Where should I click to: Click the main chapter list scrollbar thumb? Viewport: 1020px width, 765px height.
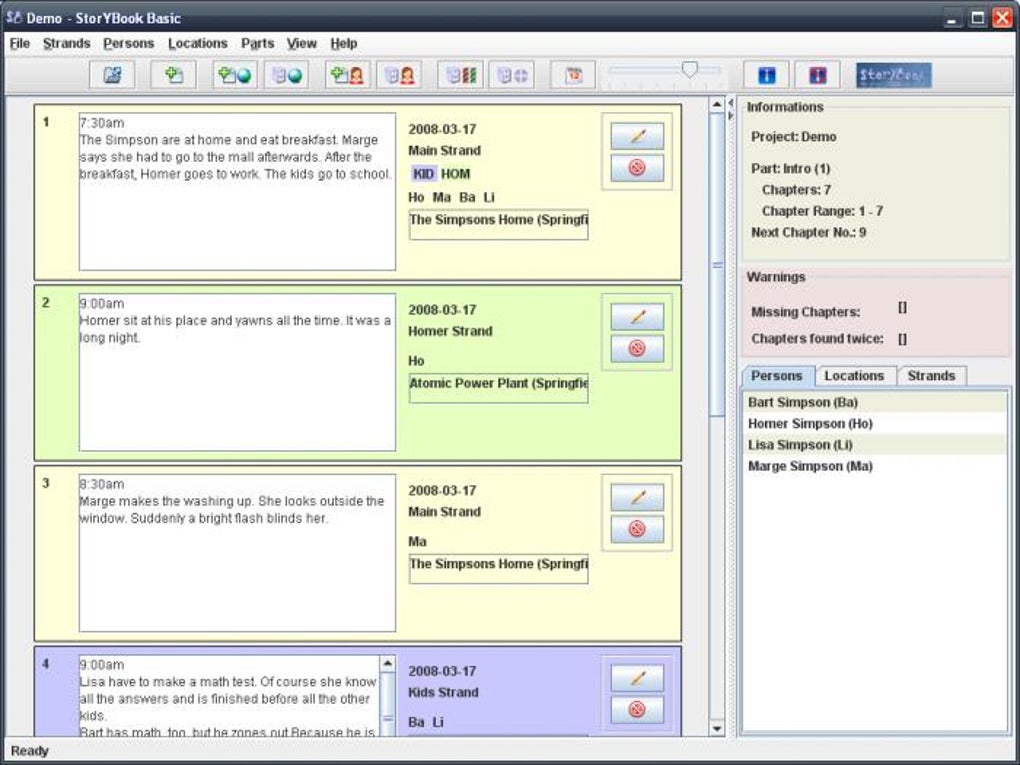pyautogui.click(x=717, y=264)
